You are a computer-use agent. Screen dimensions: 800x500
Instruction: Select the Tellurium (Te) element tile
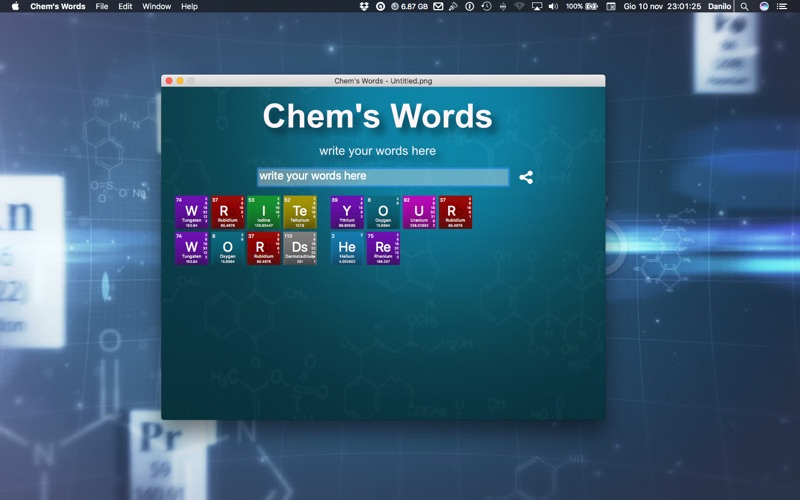300,212
